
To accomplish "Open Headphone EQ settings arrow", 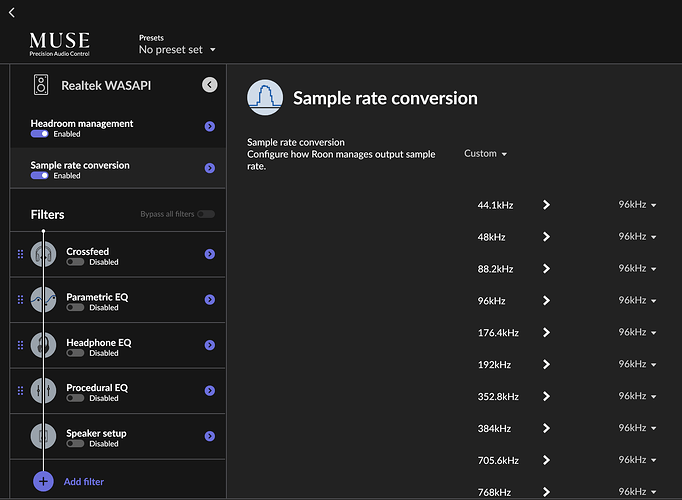I will [x=210, y=345].
